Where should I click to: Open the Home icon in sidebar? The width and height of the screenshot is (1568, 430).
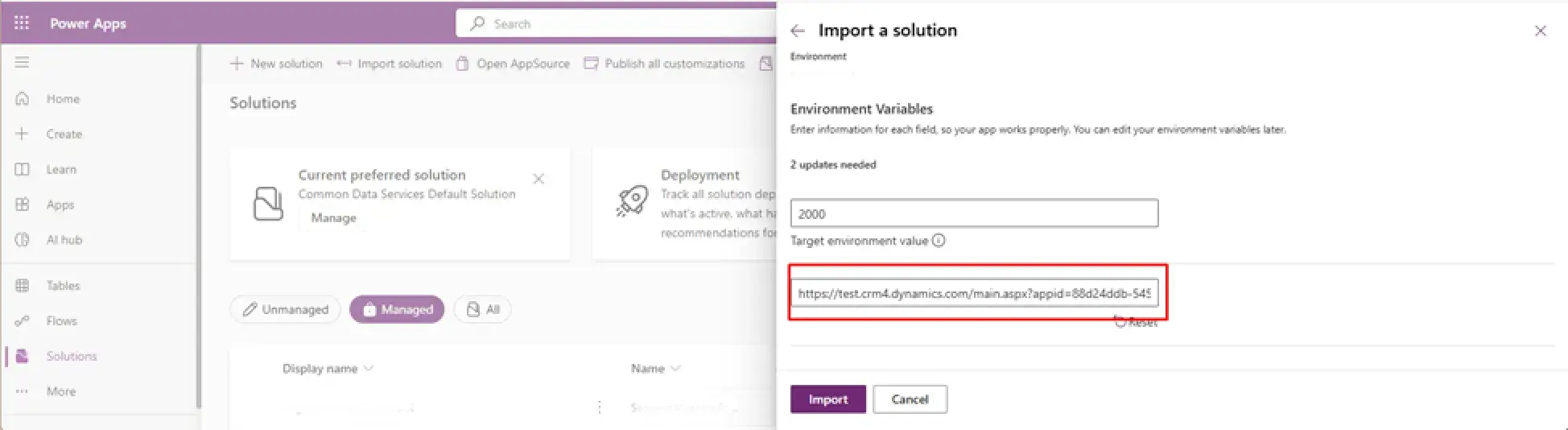(22, 98)
